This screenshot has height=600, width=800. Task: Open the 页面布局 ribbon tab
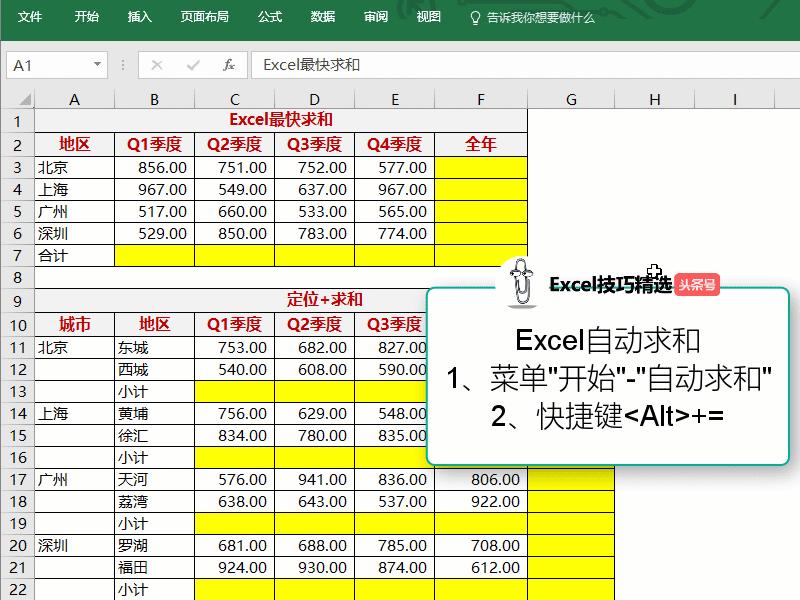201,16
